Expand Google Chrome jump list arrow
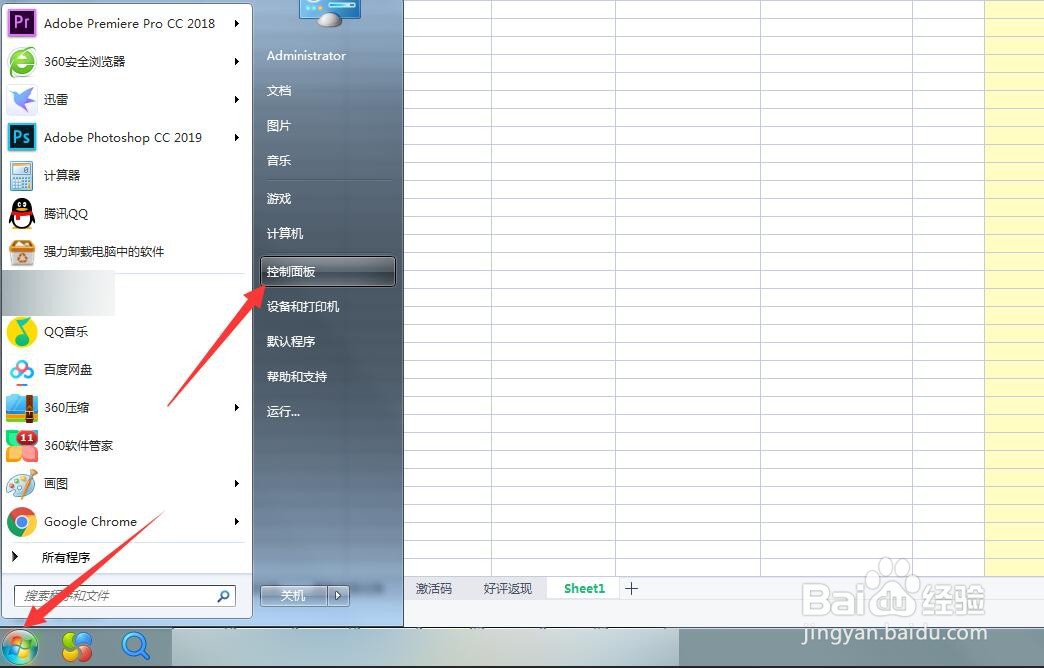 pyautogui.click(x=236, y=521)
